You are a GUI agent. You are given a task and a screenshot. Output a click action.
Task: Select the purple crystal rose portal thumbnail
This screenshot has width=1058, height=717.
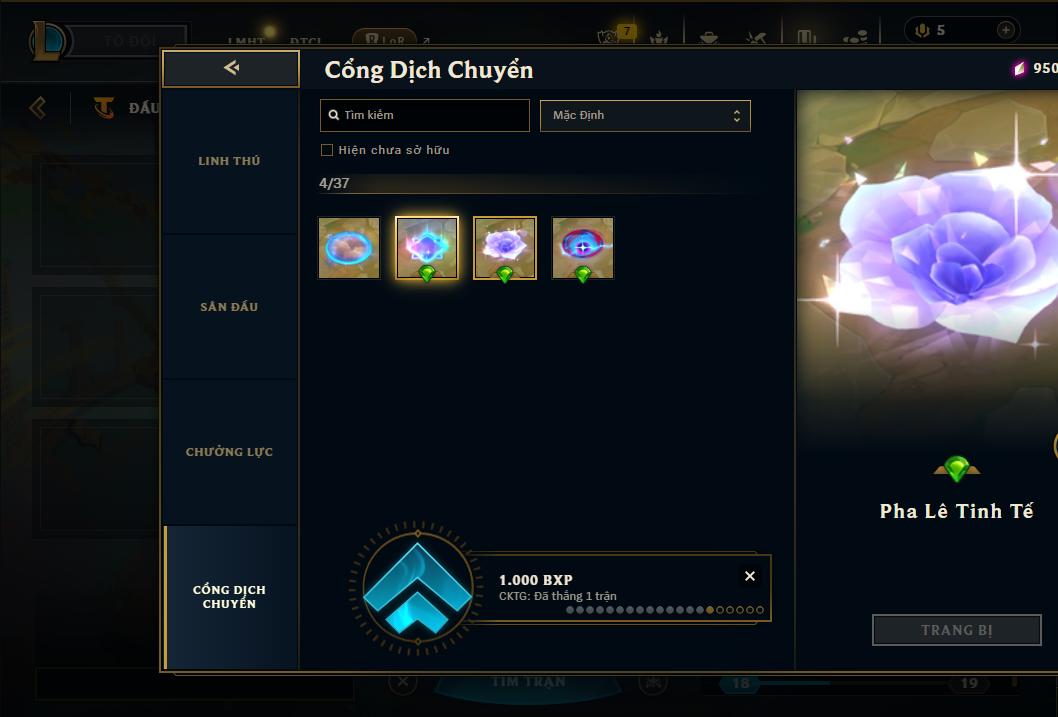click(505, 248)
